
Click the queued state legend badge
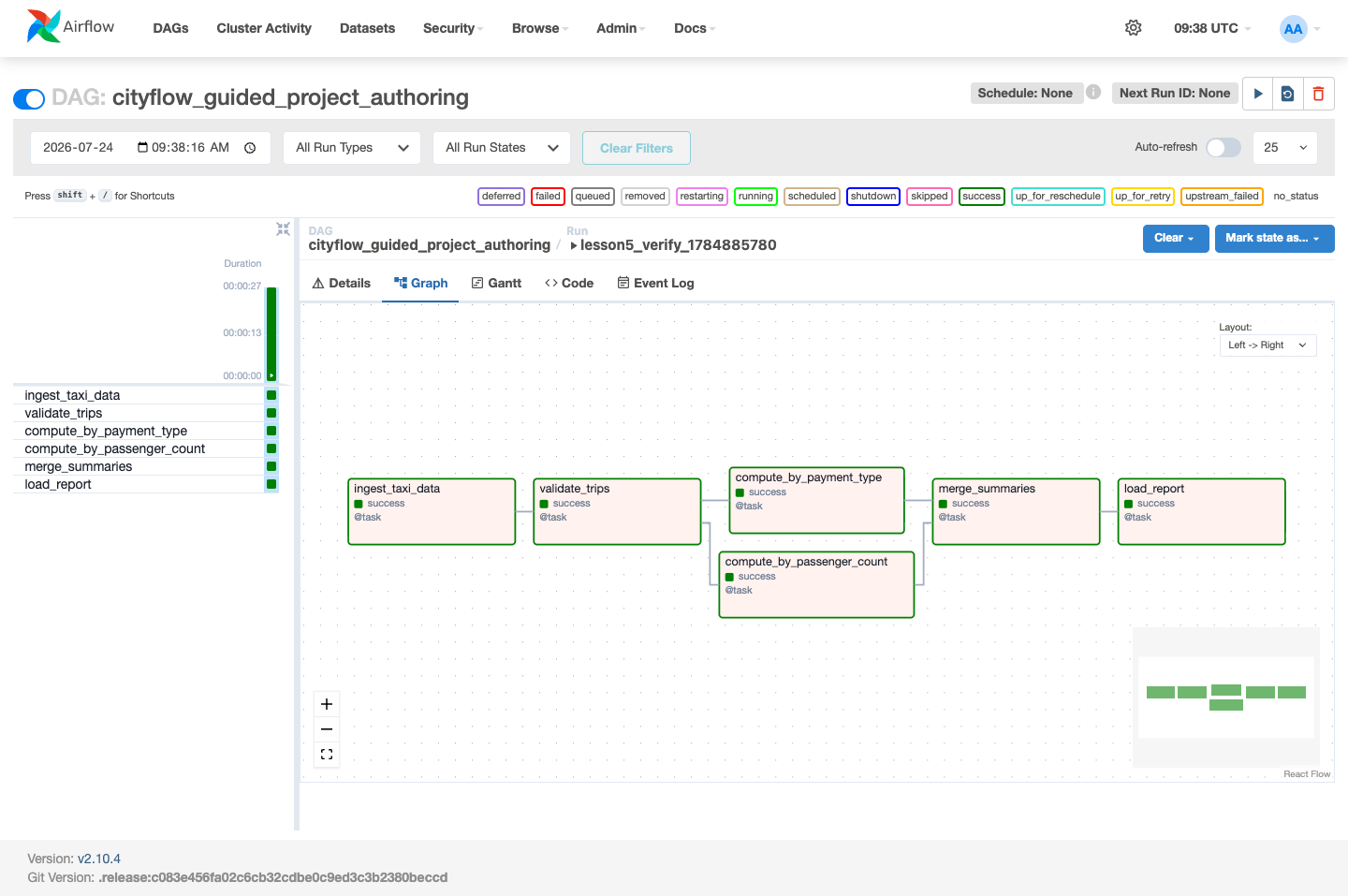pos(593,196)
